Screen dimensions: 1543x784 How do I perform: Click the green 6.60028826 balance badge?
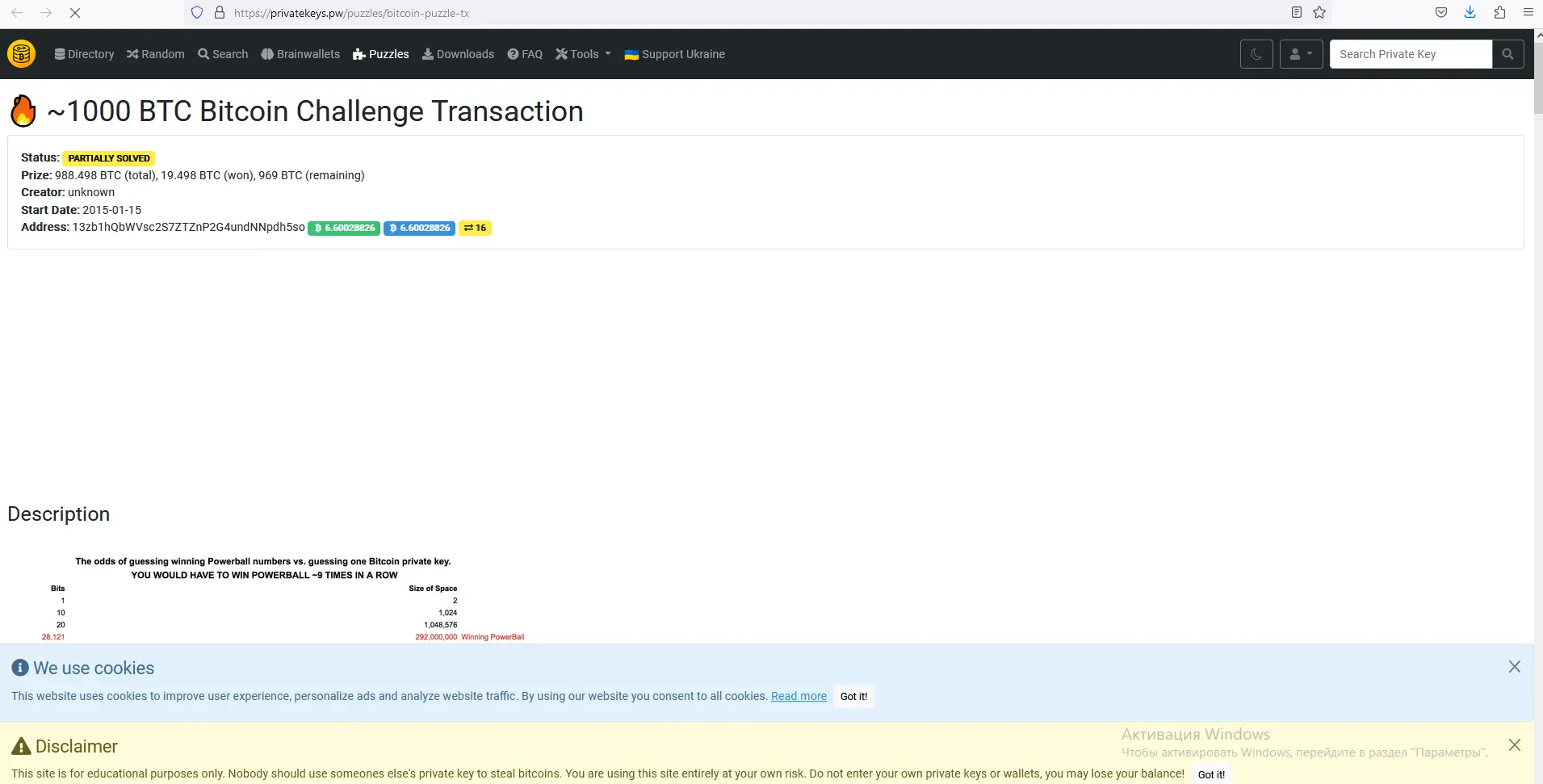pyautogui.click(x=344, y=228)
